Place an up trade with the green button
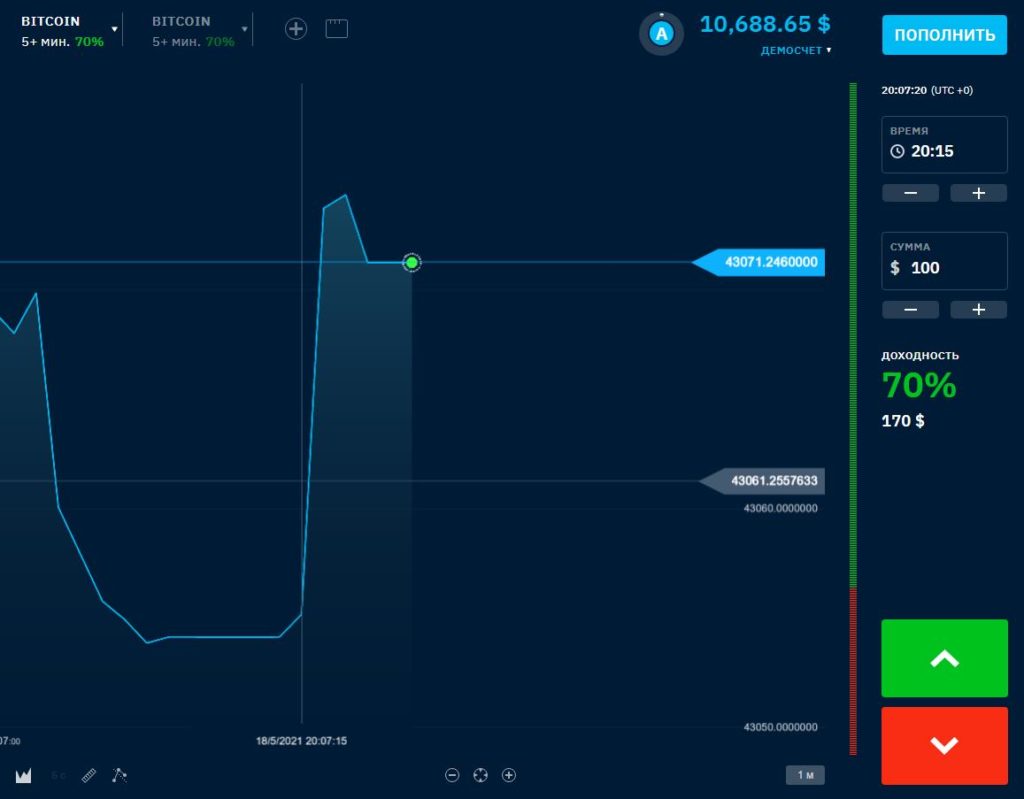The width and height of the screenshot is (1024, 799). [x=944, y=658]
